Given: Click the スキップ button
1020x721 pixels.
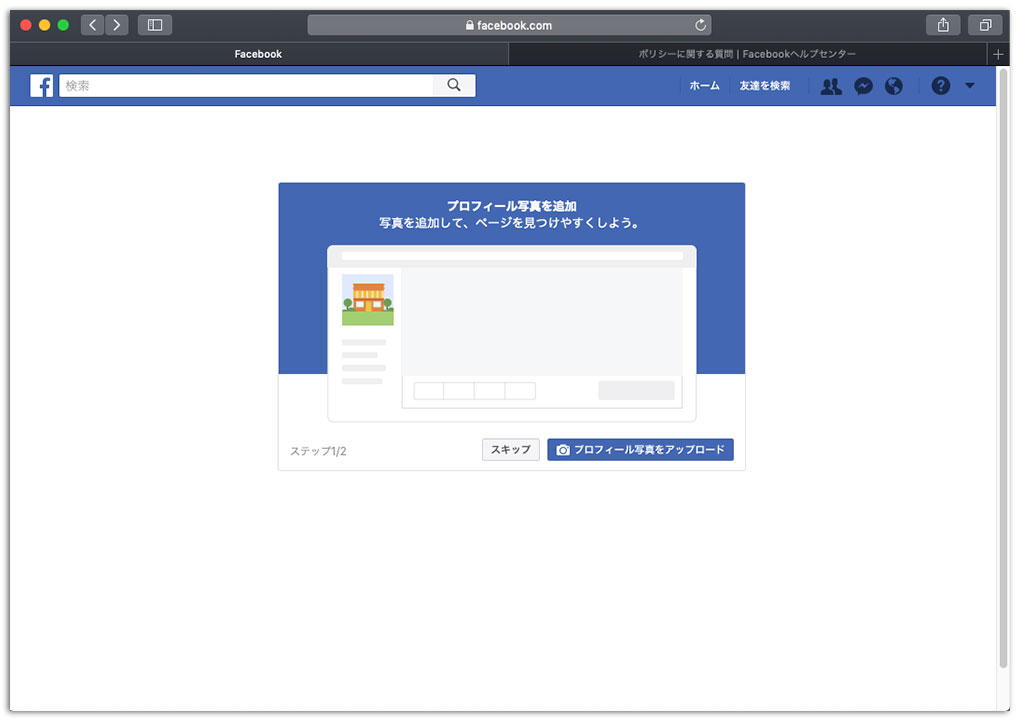Looking at the screenshot, I should 510,449.
